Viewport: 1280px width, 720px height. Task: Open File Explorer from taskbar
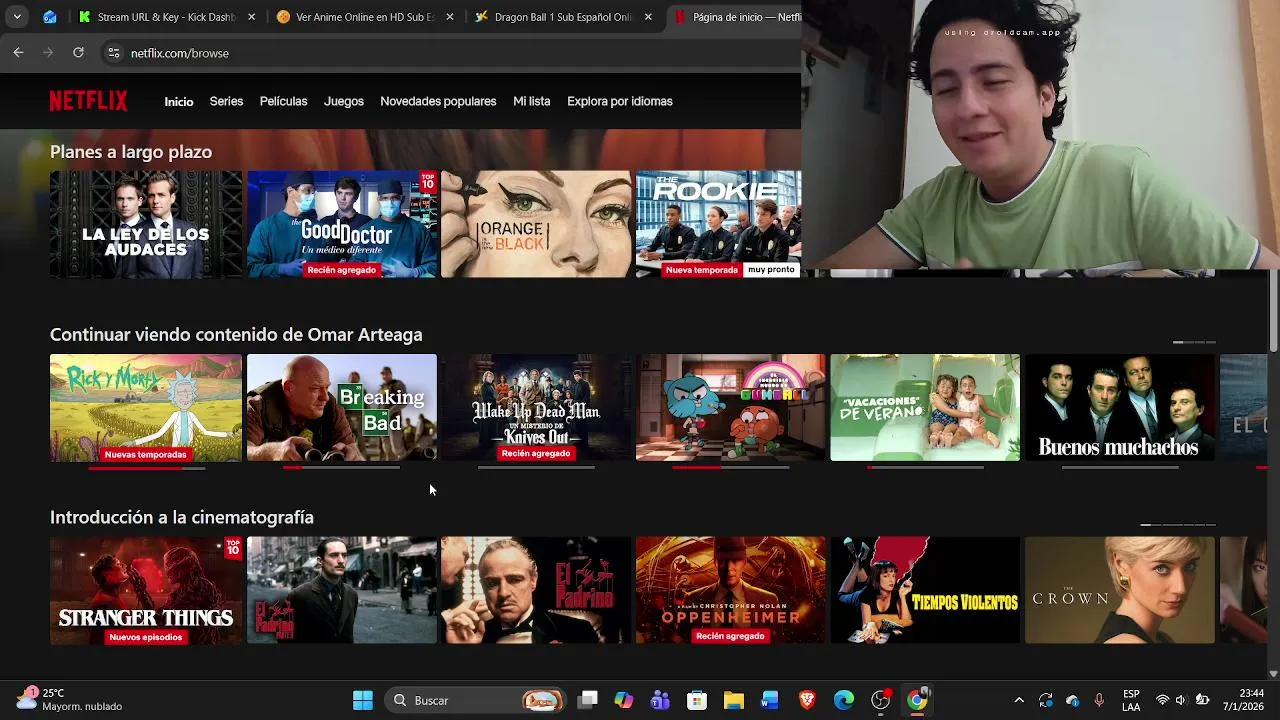point(734,700)
